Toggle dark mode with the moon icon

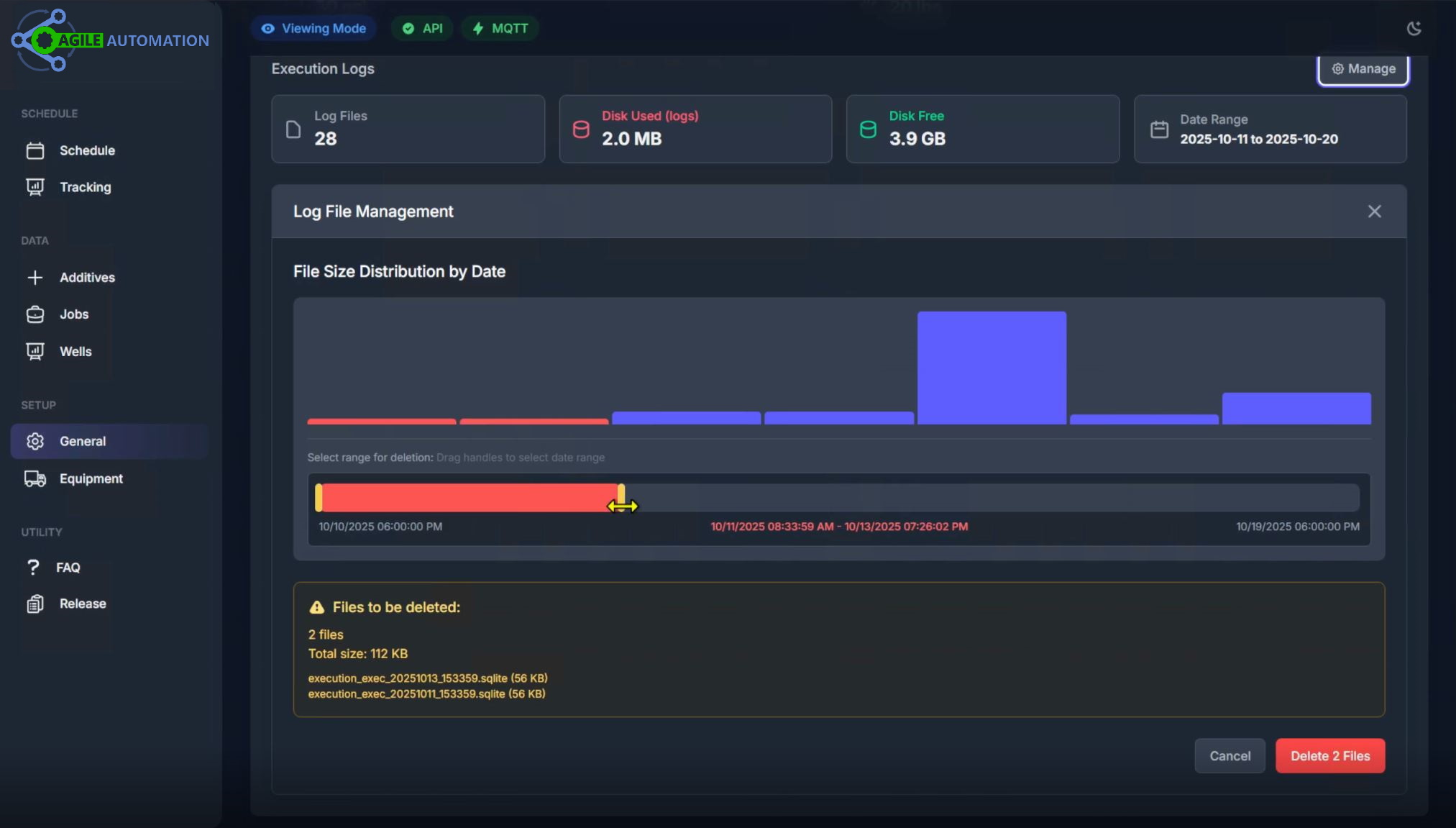[x=1414, y=28]
